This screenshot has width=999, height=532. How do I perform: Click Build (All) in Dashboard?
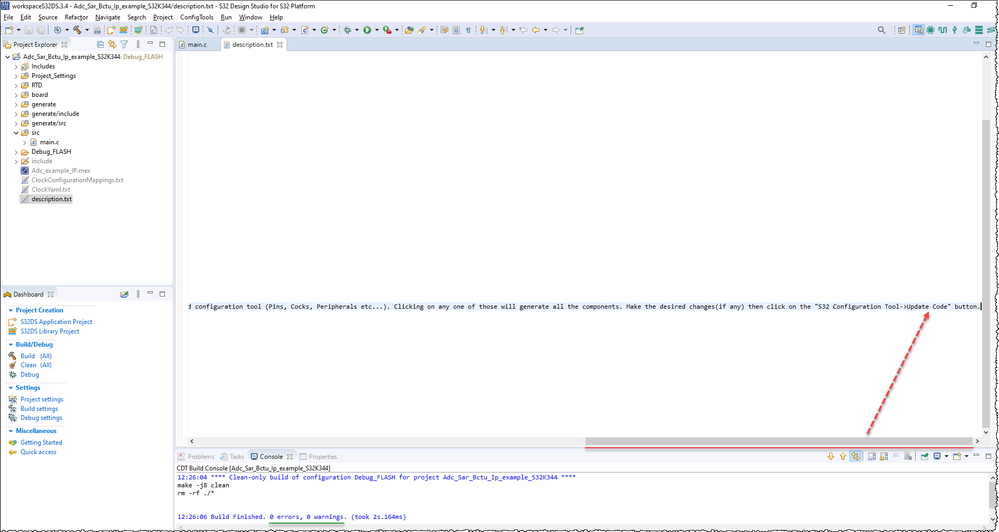point(36,356)
